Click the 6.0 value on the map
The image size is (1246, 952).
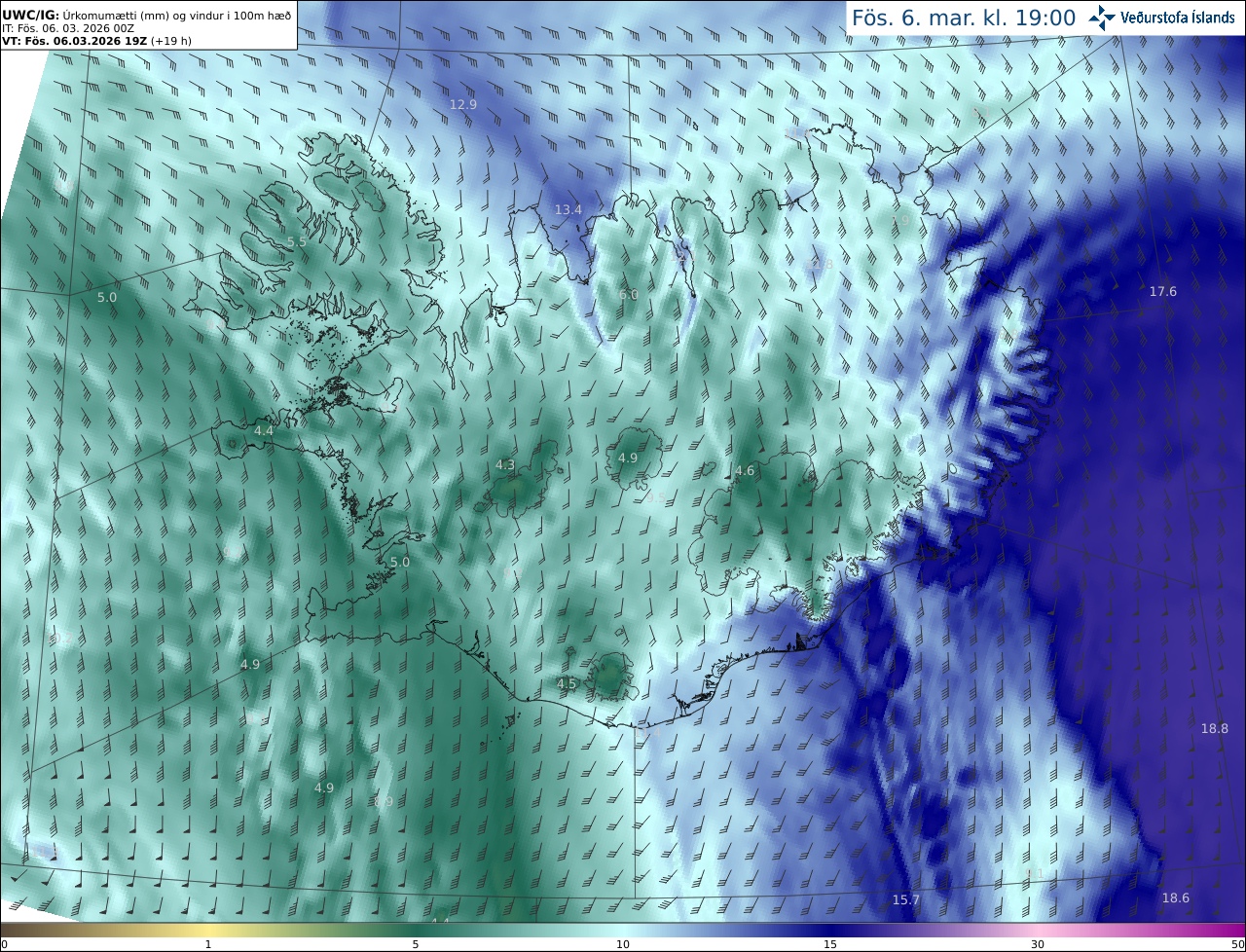[x=629, y=295]
